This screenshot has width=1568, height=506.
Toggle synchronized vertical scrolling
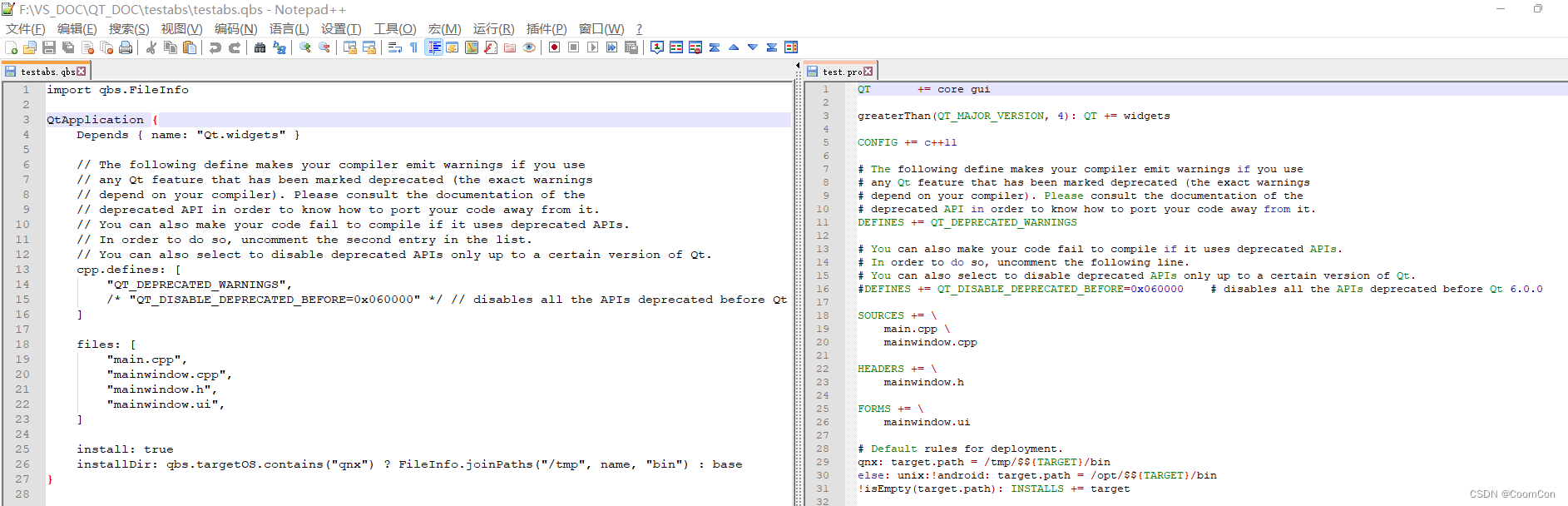click(349, 47)
